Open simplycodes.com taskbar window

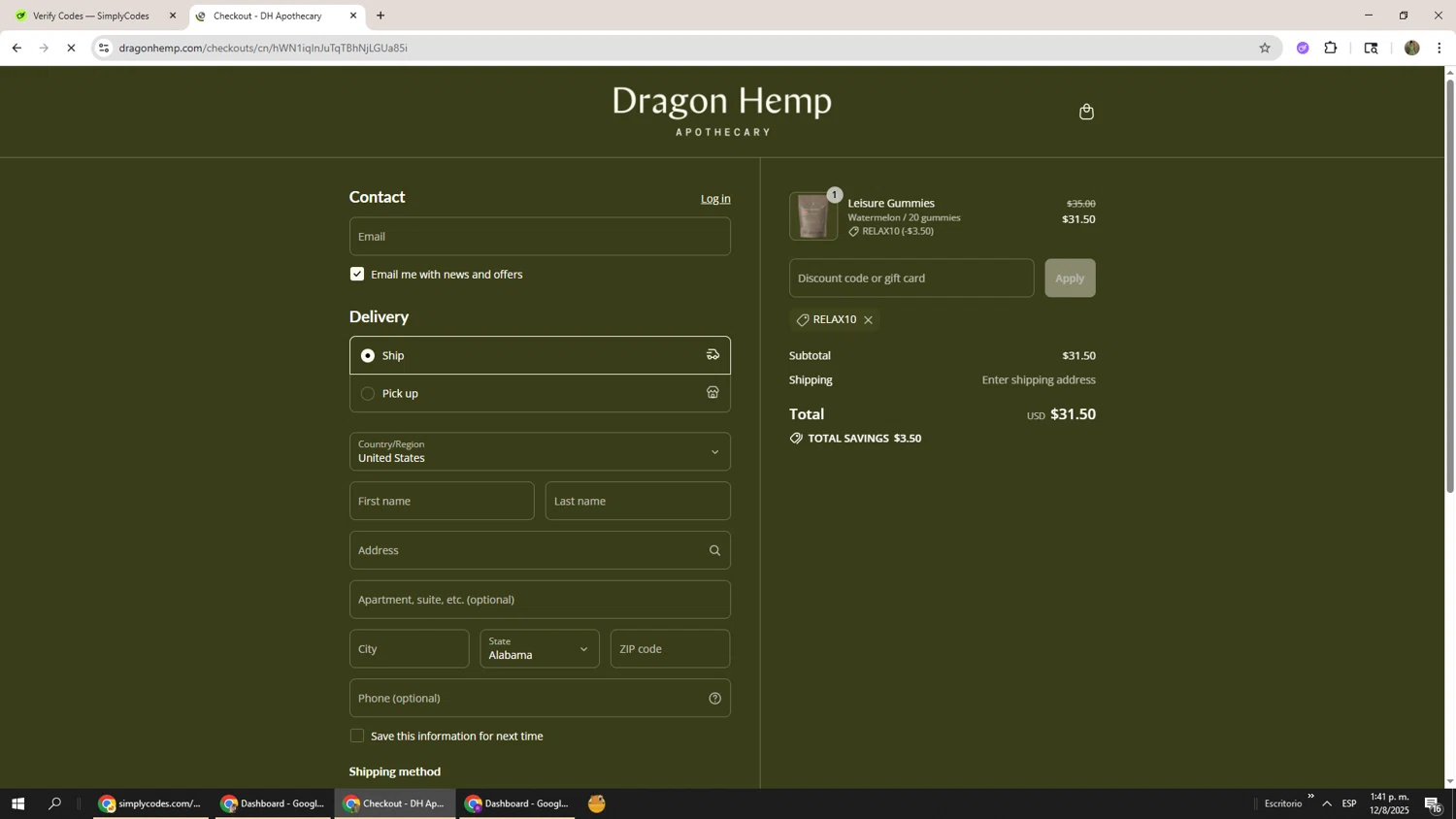[150, 803]
